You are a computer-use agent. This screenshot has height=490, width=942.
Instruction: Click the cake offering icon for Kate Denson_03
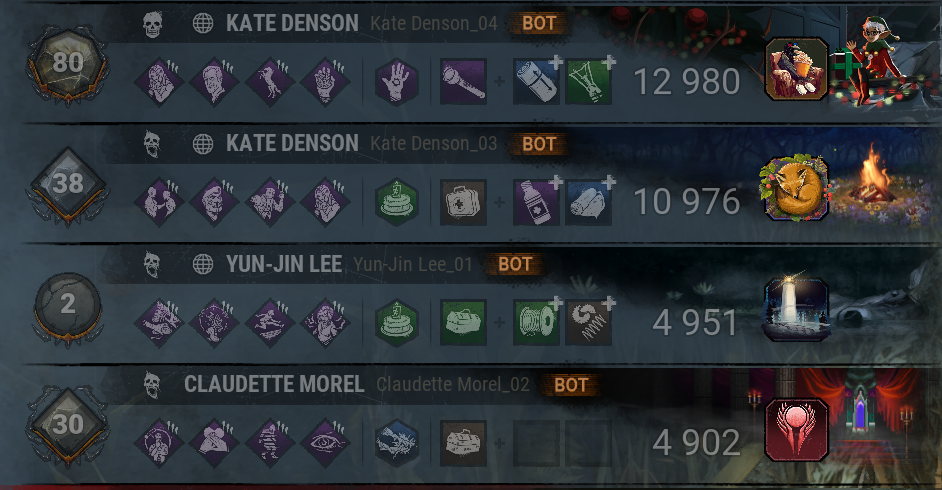tap(397, 202)
